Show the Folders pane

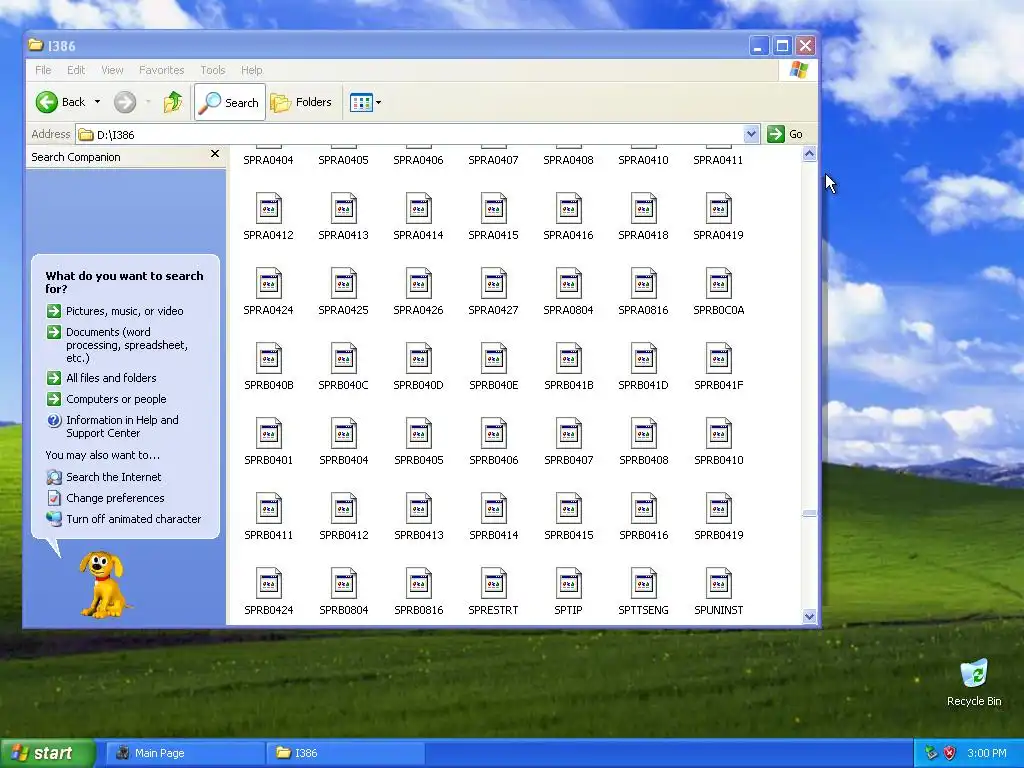(x=301, y=102)
